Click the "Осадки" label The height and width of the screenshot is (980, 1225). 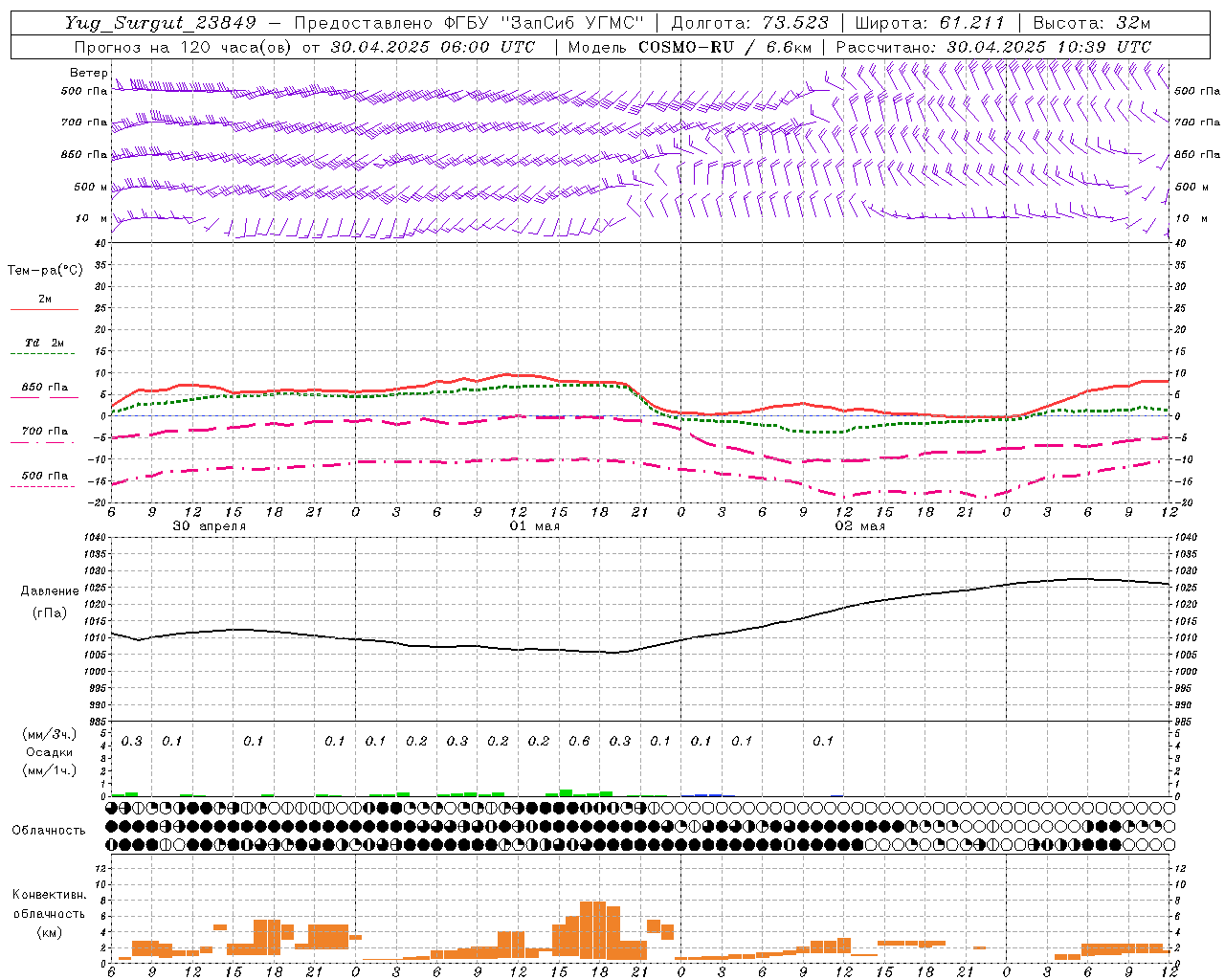(50, 752)
